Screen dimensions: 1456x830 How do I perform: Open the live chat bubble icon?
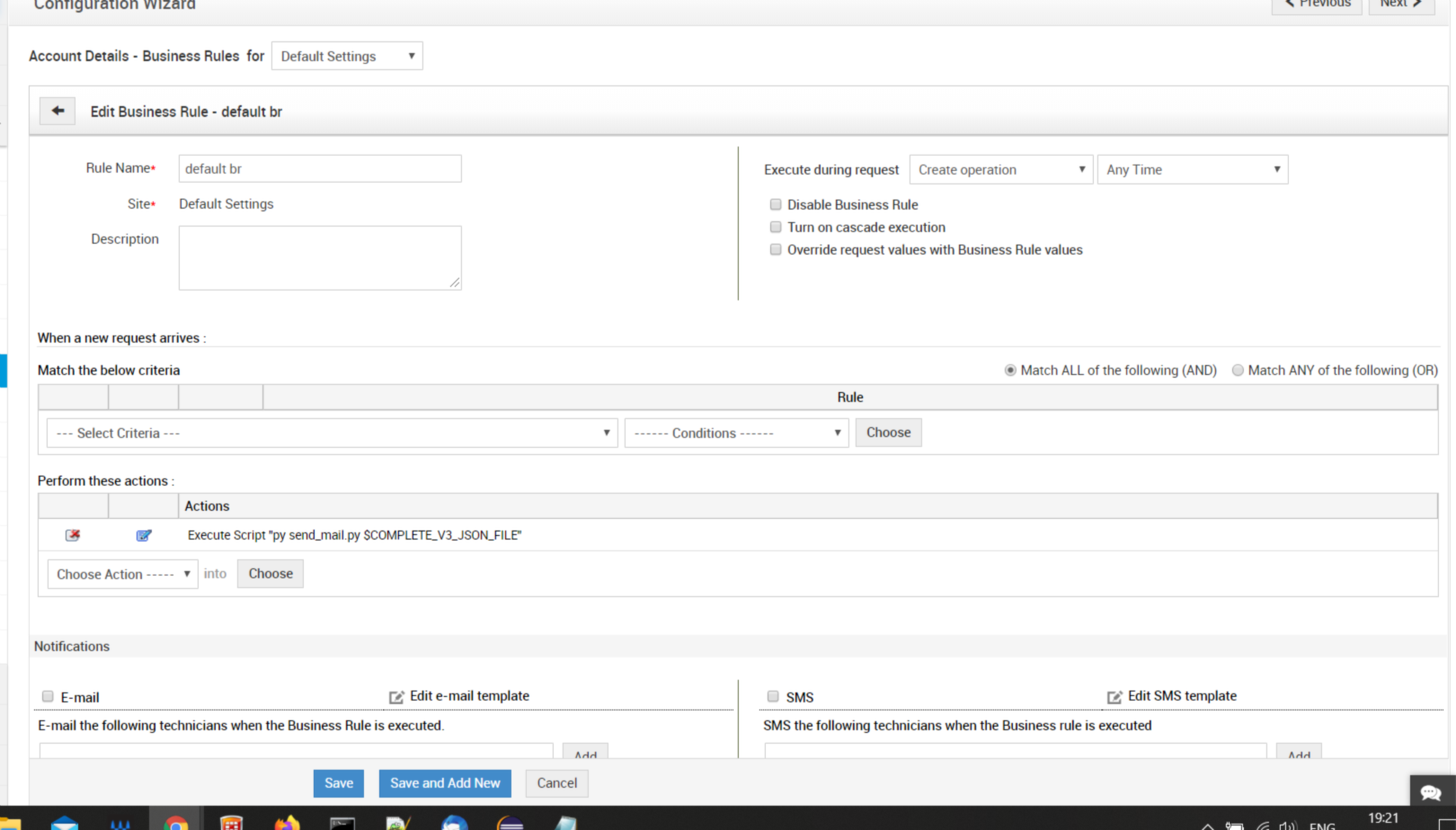click(1431, 792)
